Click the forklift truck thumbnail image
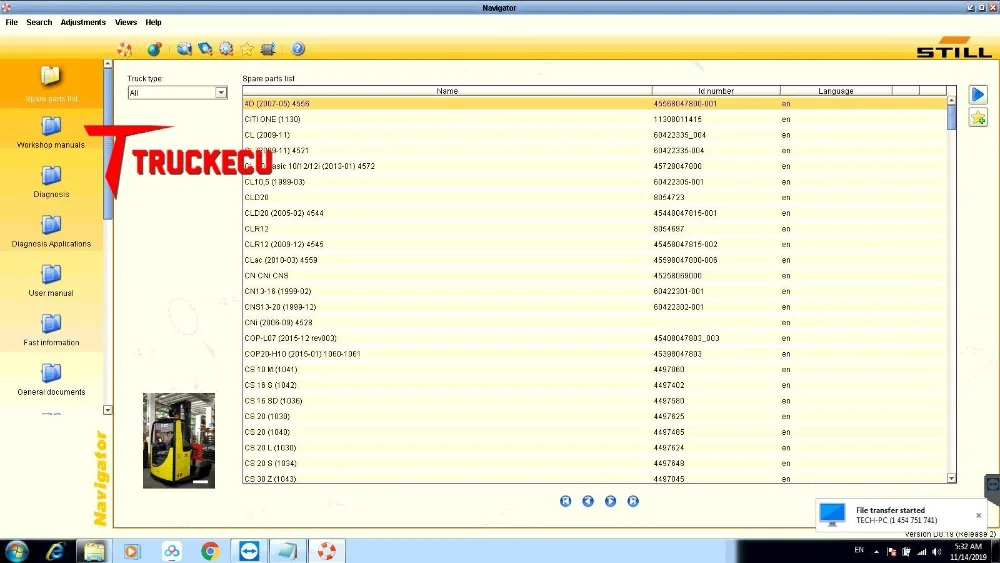The width and height of the screenshot is (1000, 563). coord(179,441)
